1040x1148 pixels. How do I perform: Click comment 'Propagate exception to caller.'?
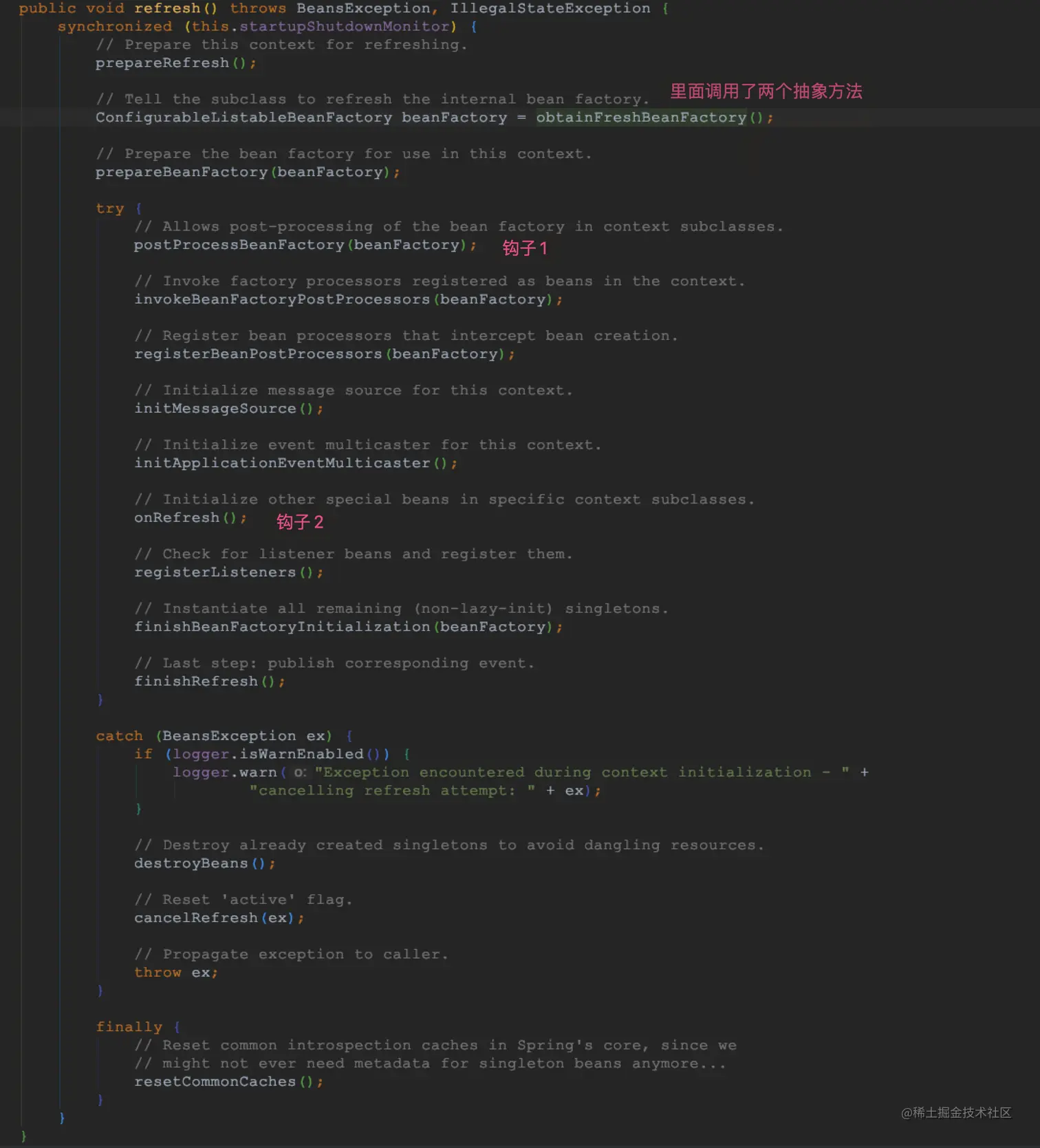(292, 954)
